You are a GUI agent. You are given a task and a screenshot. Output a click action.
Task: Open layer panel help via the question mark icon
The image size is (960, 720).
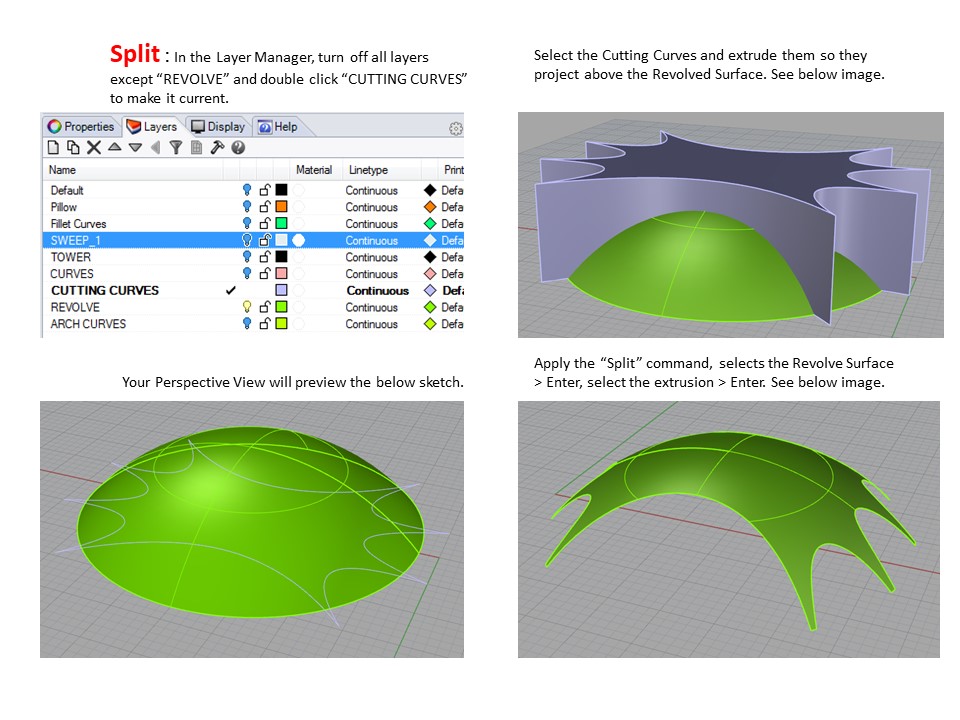236,147
